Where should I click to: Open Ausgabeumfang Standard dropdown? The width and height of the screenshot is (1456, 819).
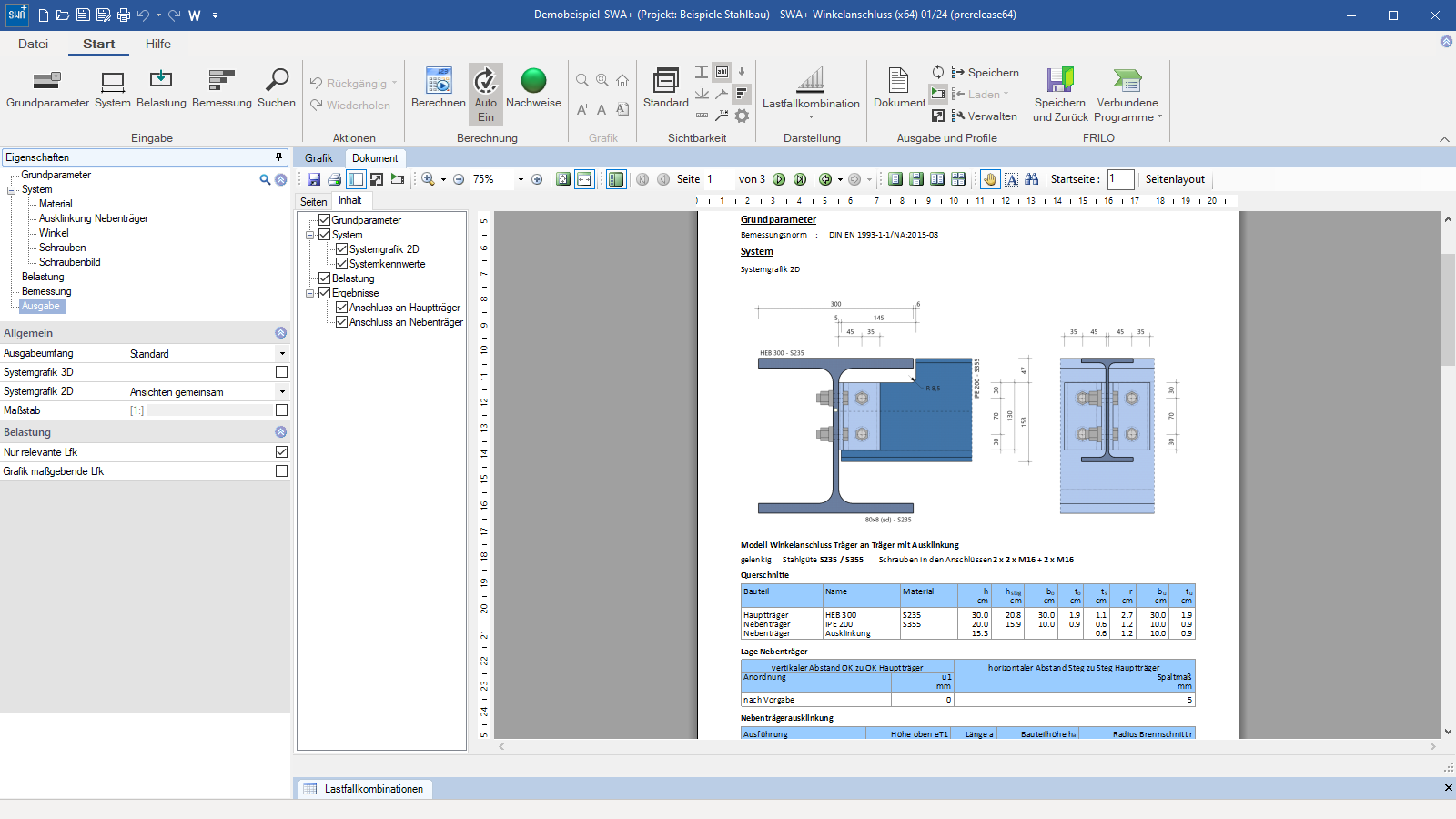(282, 354)
